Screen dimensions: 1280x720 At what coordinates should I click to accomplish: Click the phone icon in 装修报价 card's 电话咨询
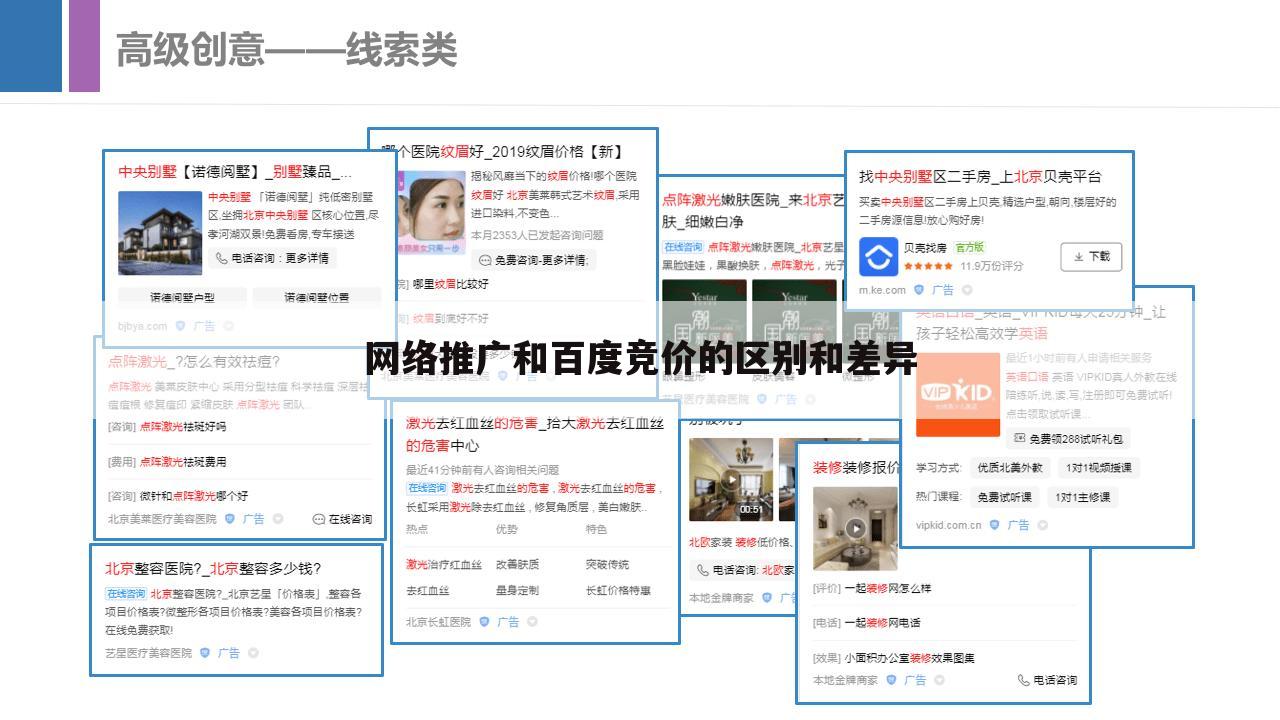1024,680
